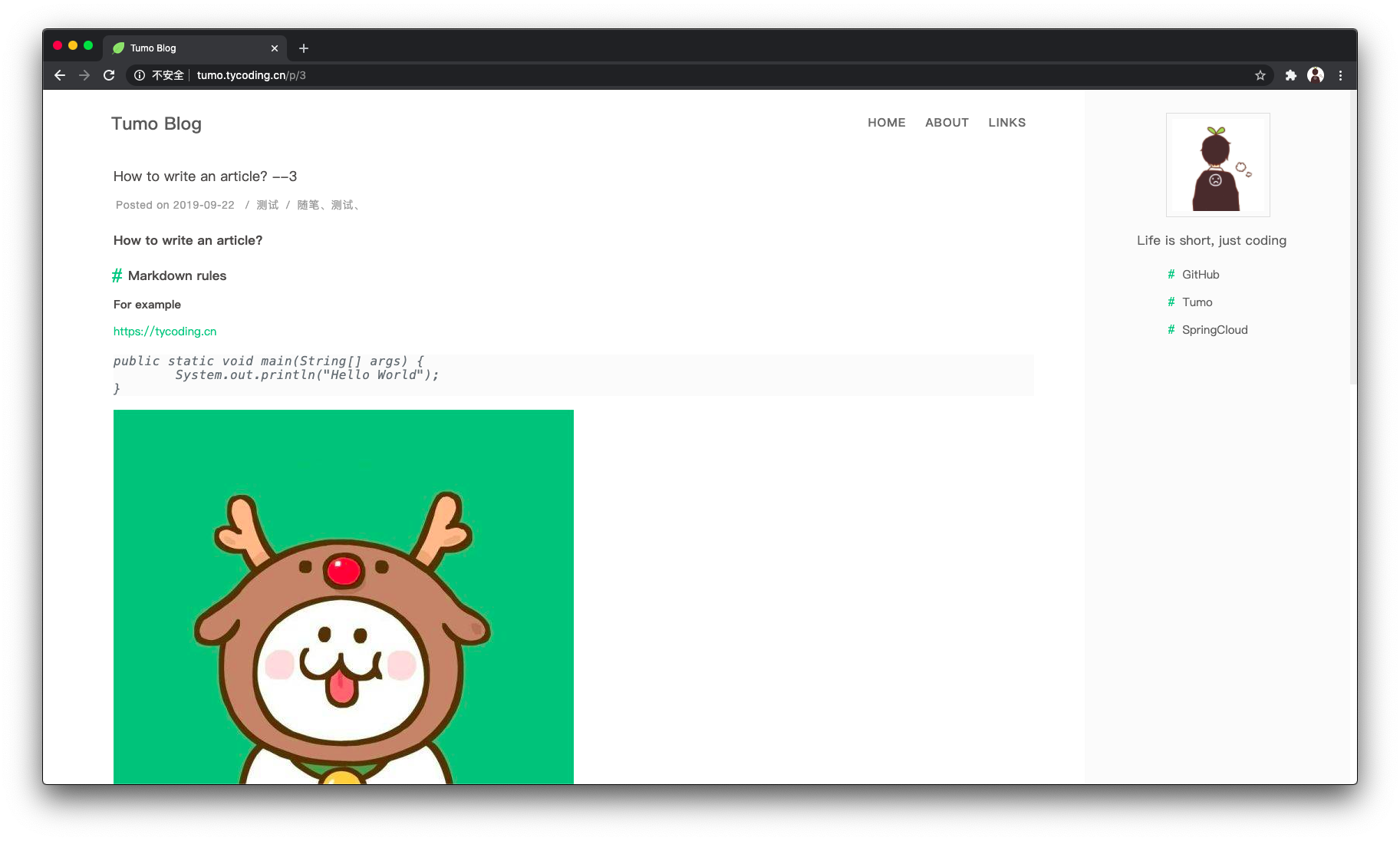Image resolution: width=1400 pixels, height=841 pixels.
Task: Click the Java code block
Action: click(574, 374)
